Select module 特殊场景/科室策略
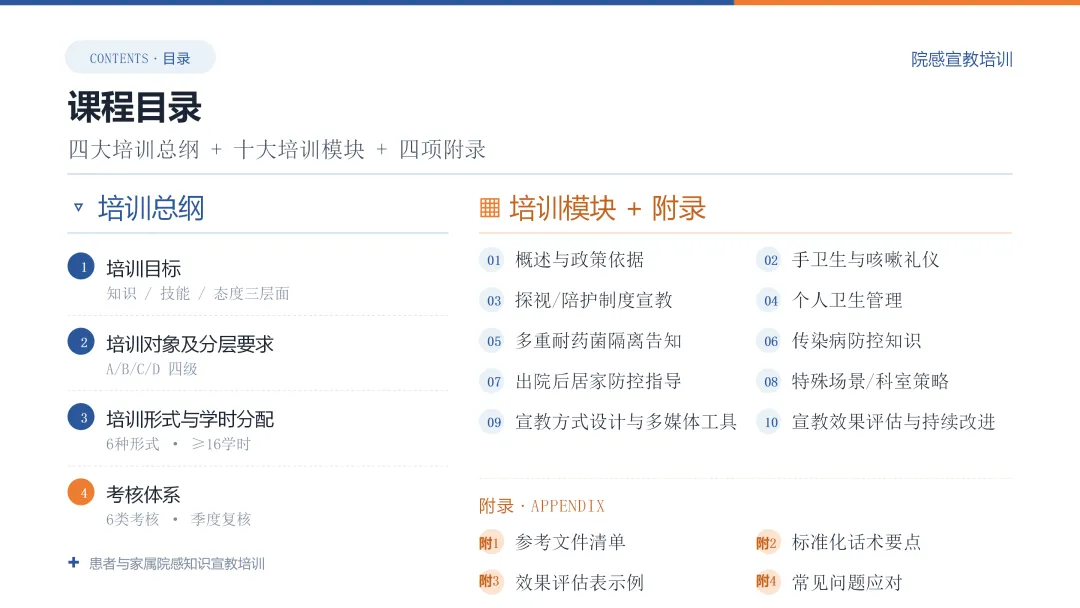 coord(870,381)
